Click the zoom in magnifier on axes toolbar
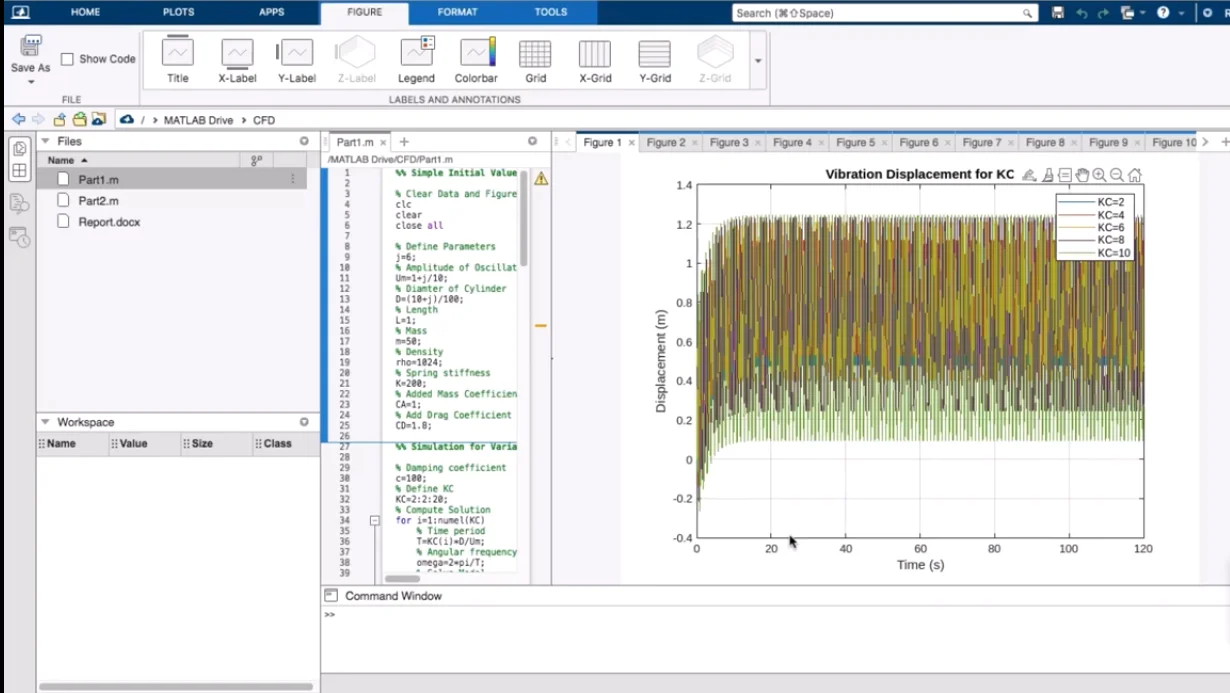The height and width of the screenshot is (693, 1230). tap(1099, 175)
